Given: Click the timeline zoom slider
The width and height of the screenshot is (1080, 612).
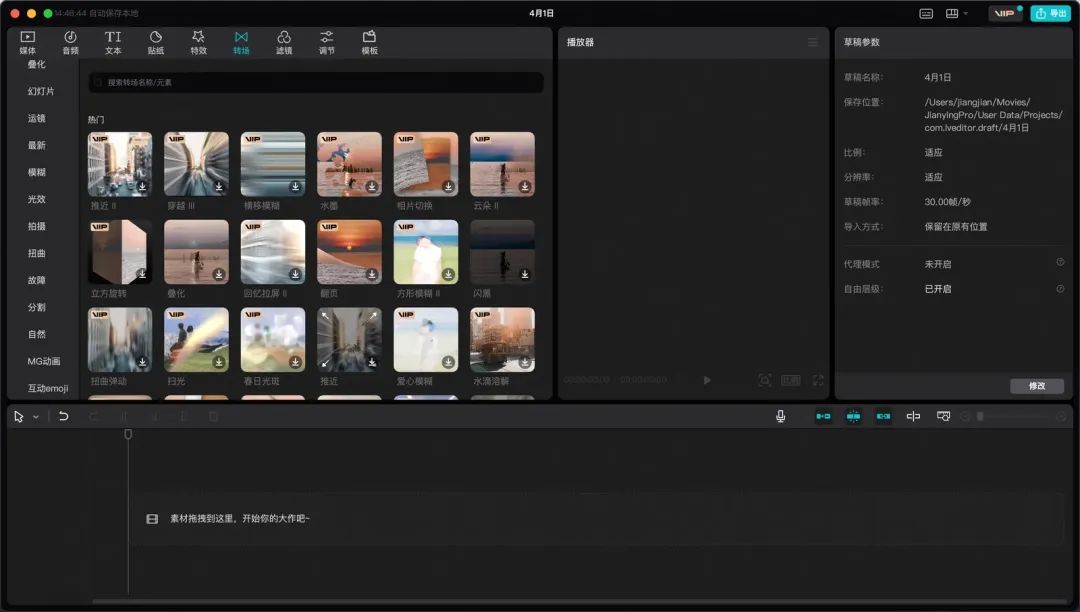Looking at the screenshot, I should (x=1012, y=416).
